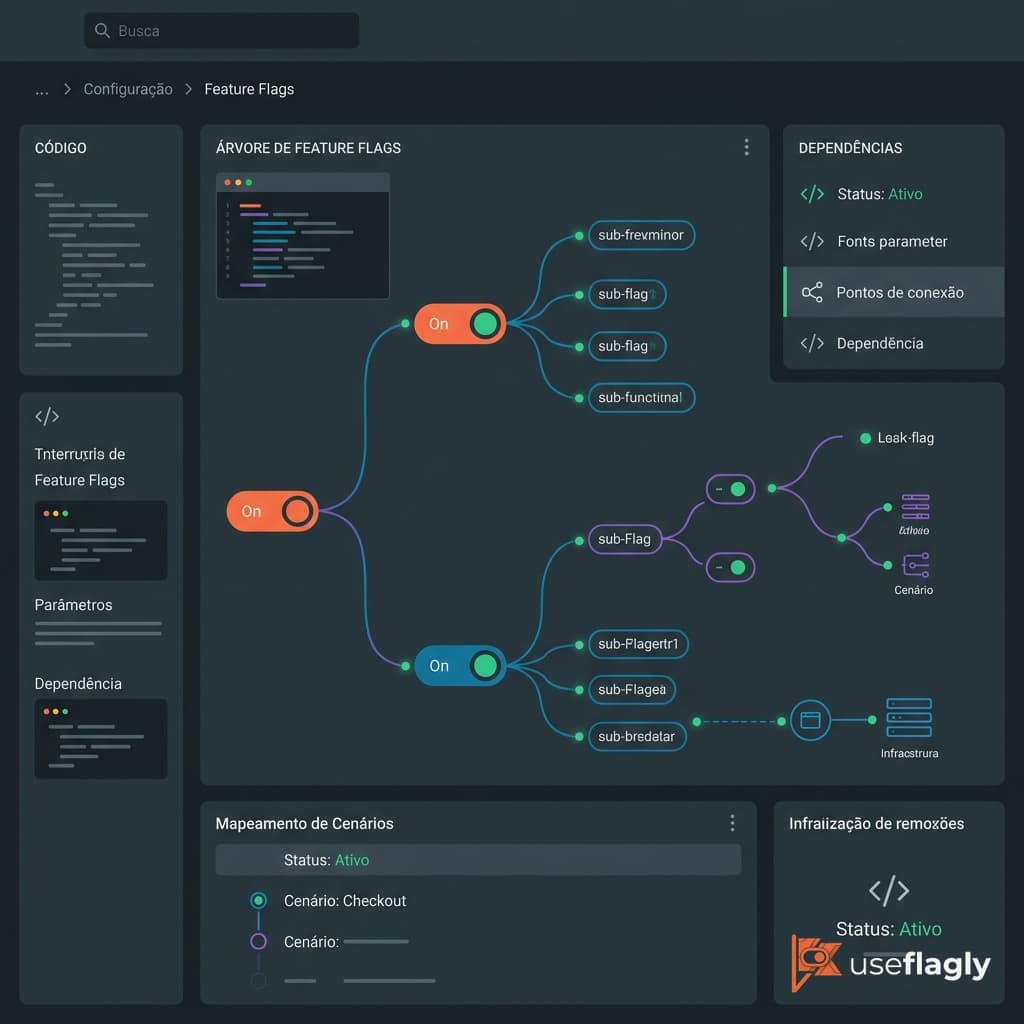The height and width of the screenshot is (1024, 1024).
Task: Open Árvore de Feature Flags options menu
Action: click(746, 147)
